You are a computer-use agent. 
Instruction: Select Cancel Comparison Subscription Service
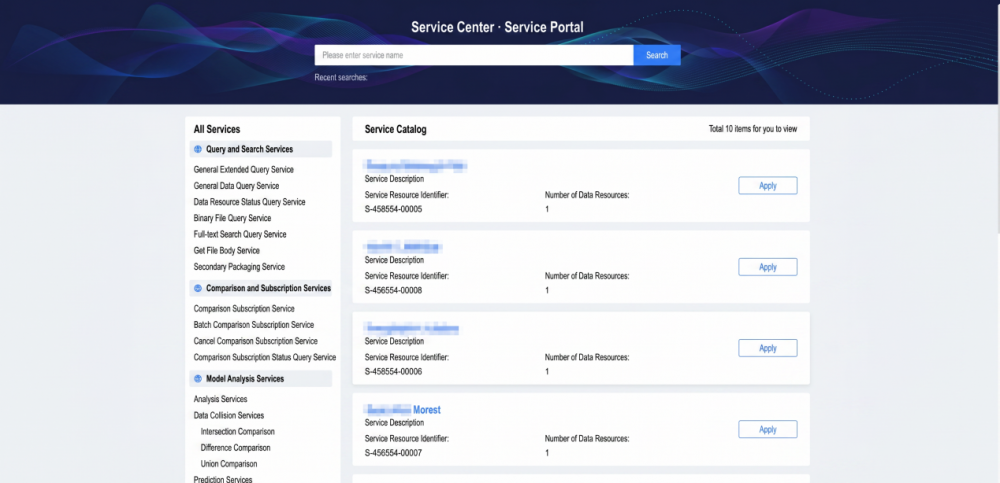tap(256, 341)
